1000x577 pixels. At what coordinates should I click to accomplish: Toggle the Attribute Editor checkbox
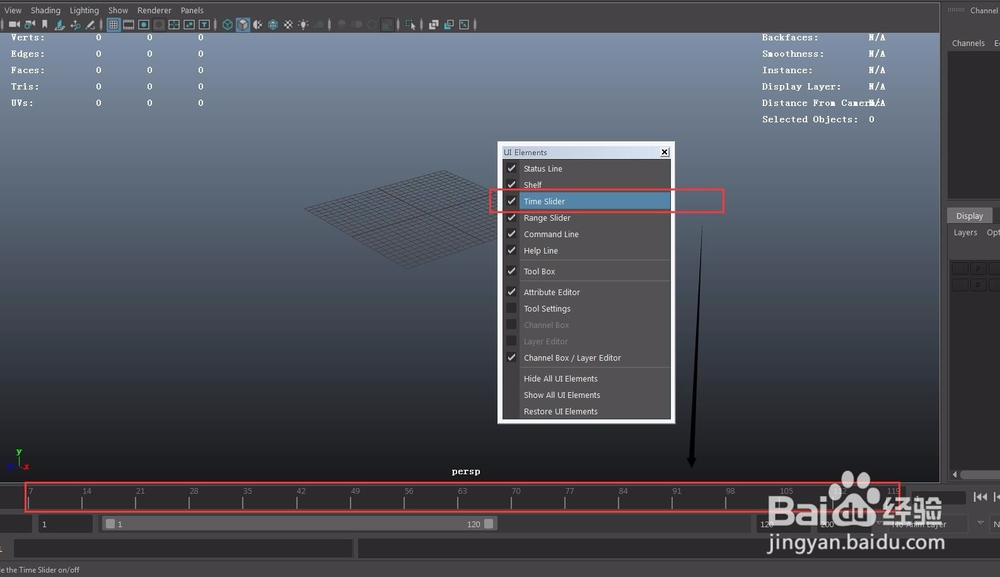[x=511, y=292]
